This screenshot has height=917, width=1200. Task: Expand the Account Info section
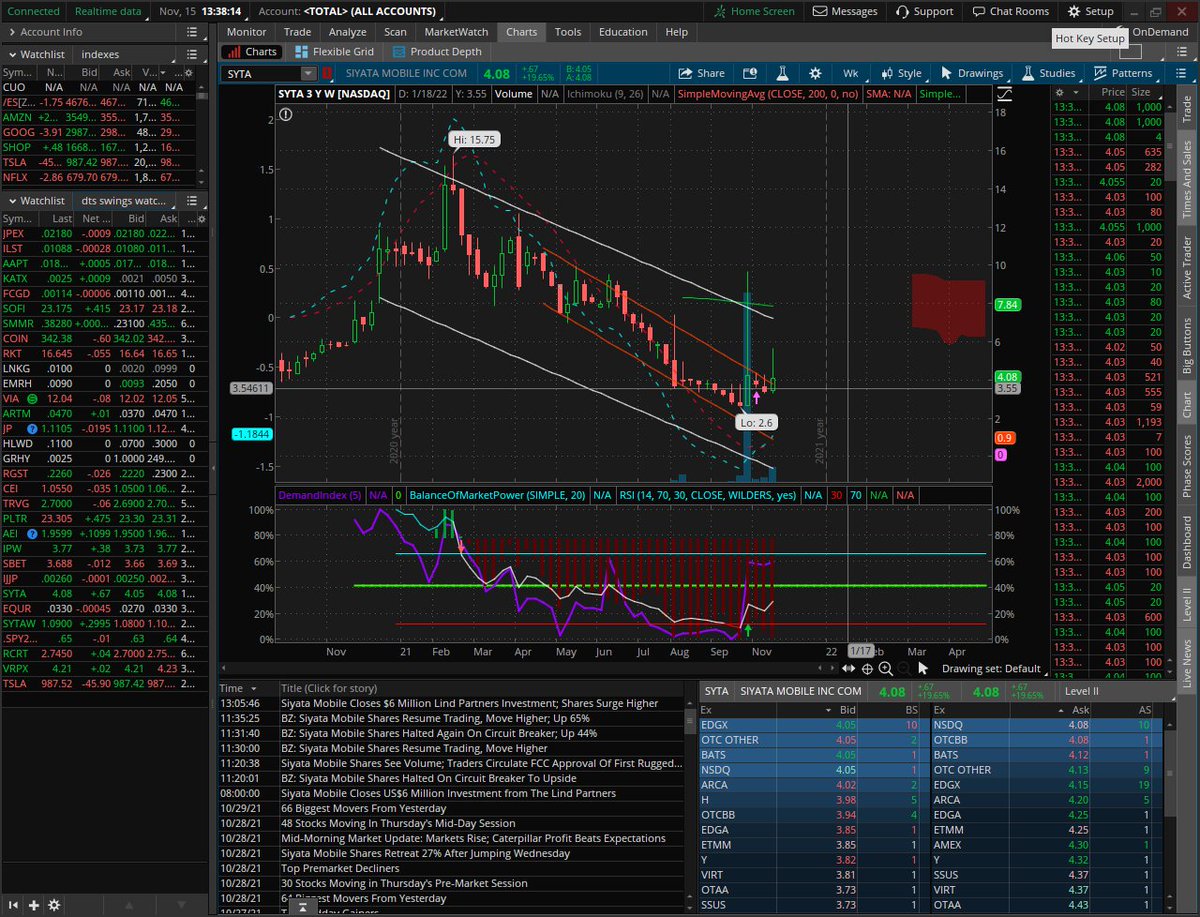pos(12,32)
